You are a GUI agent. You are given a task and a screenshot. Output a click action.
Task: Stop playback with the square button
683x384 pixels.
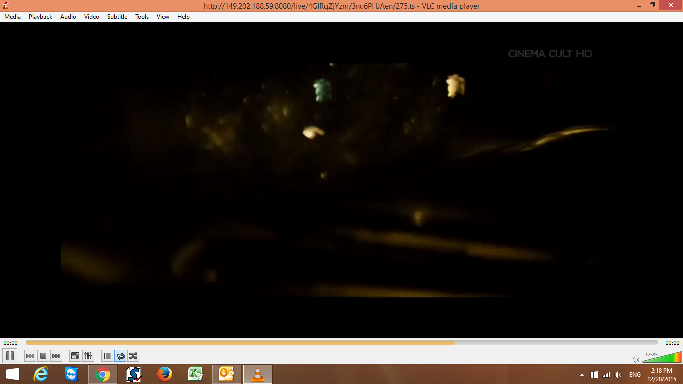tap(43, 356)
